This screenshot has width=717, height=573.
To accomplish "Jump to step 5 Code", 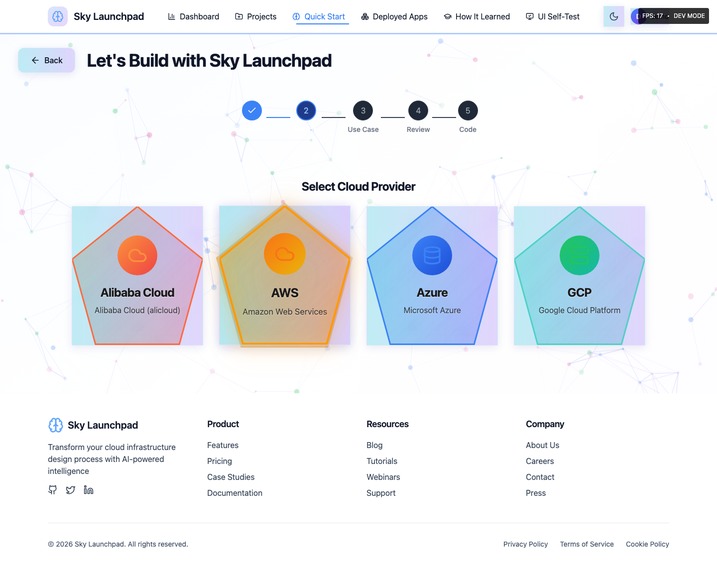I will tap(468, 110).
